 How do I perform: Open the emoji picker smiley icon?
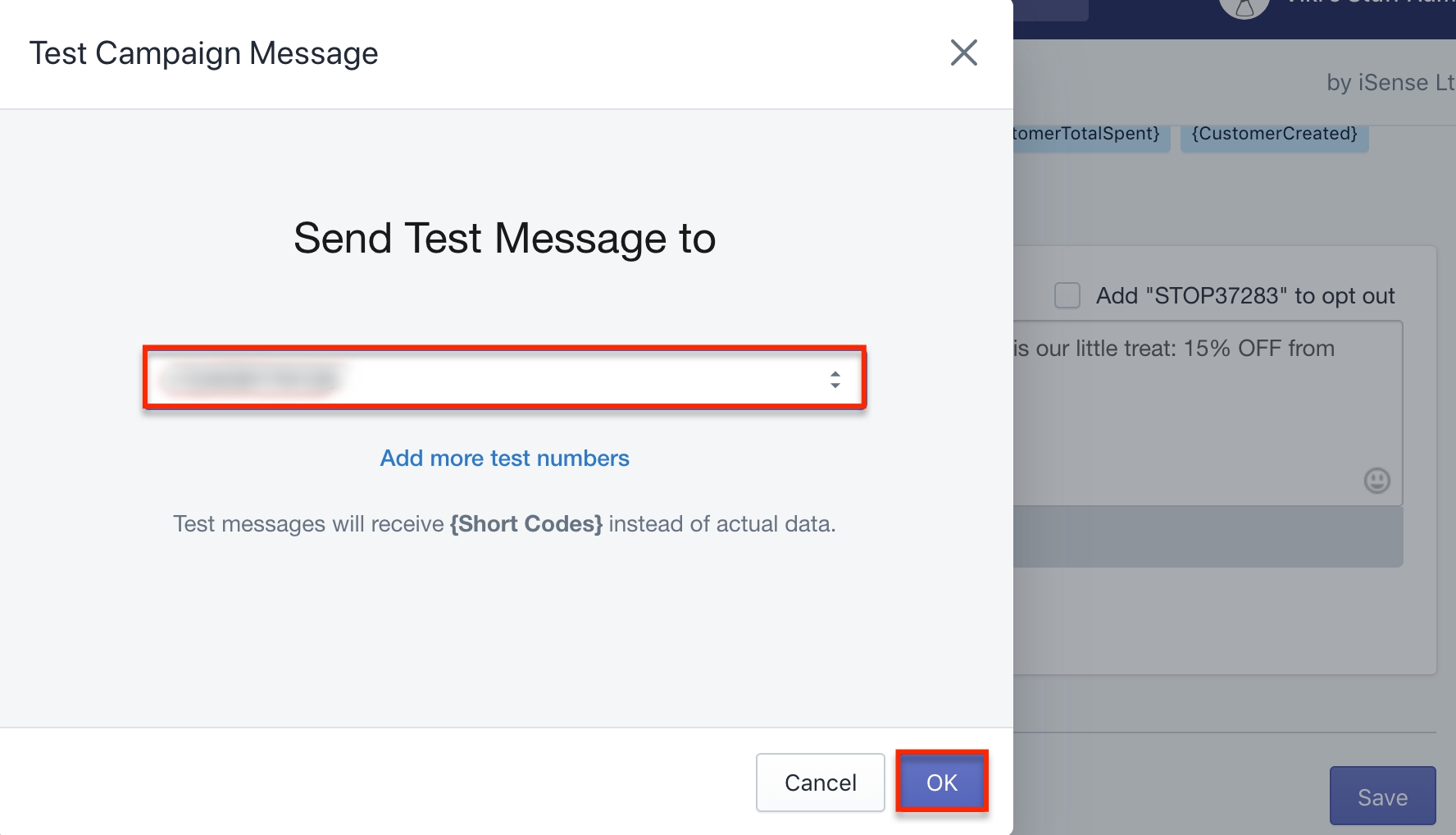[1376, 480]
